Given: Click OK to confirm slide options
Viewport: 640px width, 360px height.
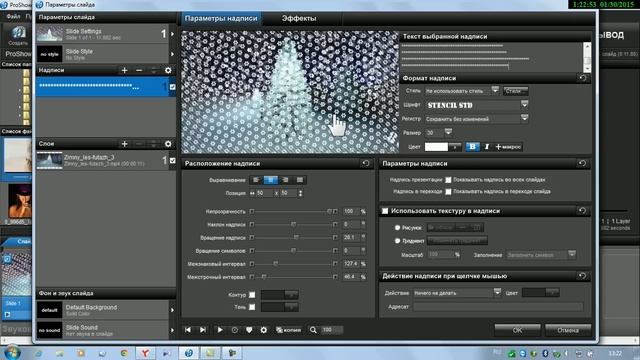Looking at the screenshot, I should click(x=517, y=330).
